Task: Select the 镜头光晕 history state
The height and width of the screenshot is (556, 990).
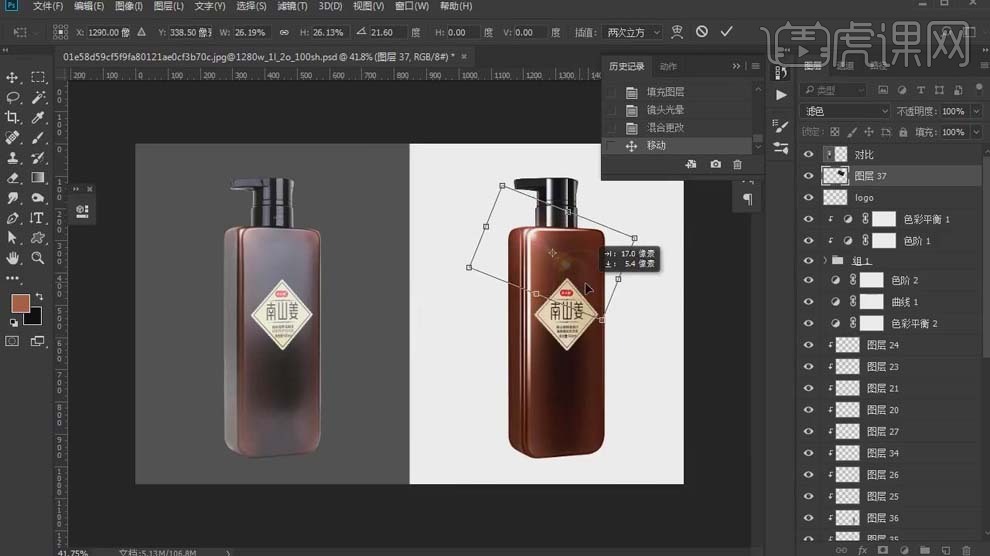Action: 666,110
